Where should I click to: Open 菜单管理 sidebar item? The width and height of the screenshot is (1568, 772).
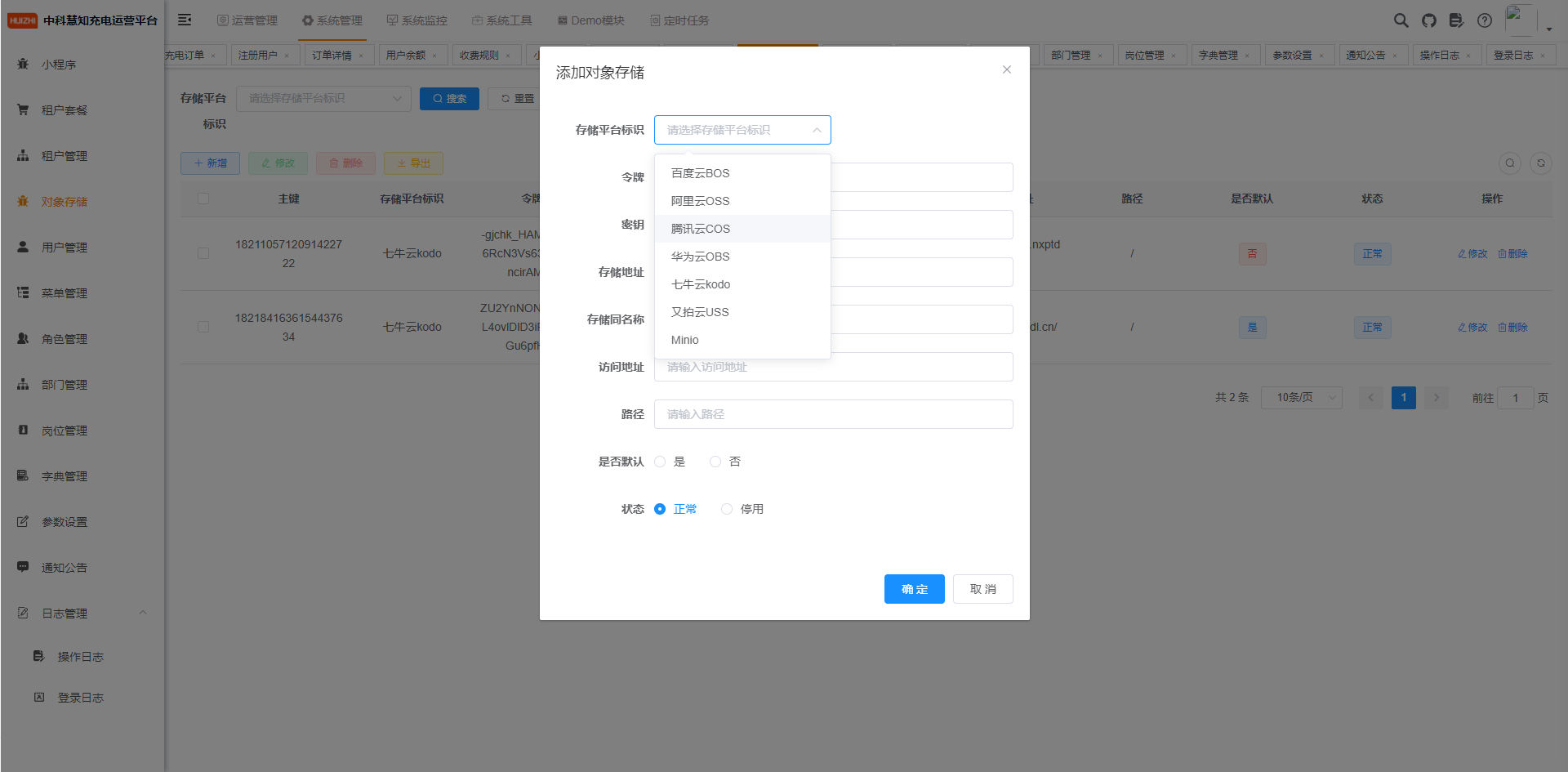82,293
